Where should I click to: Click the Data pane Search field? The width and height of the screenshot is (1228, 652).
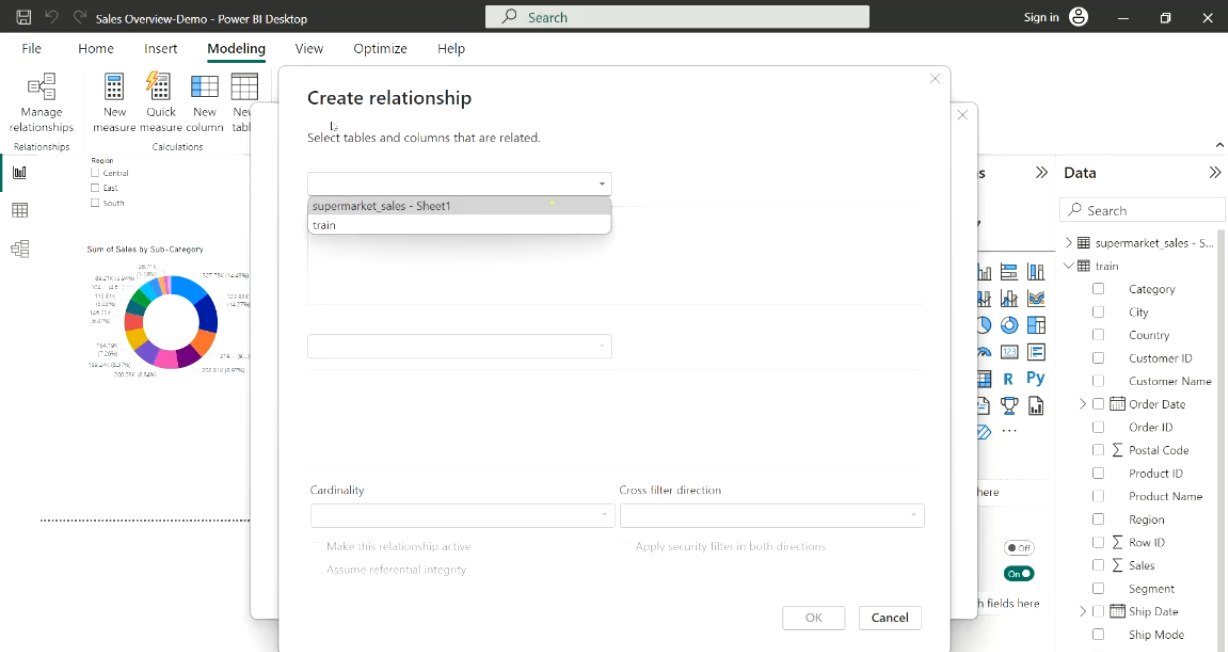pyautogui.click(x=1142, y=210)
